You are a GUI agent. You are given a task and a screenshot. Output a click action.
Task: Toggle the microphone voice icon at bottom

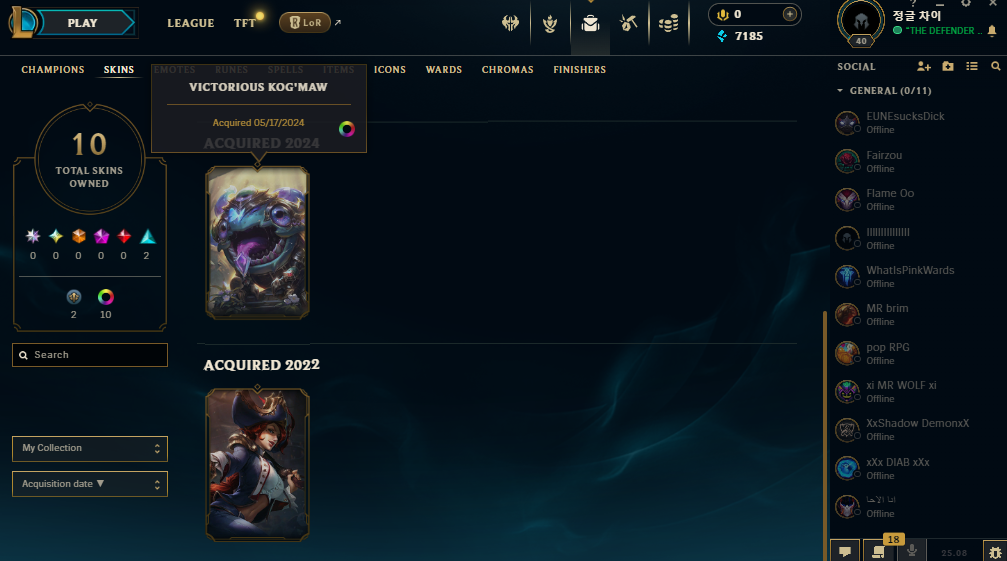pos(911,551)
